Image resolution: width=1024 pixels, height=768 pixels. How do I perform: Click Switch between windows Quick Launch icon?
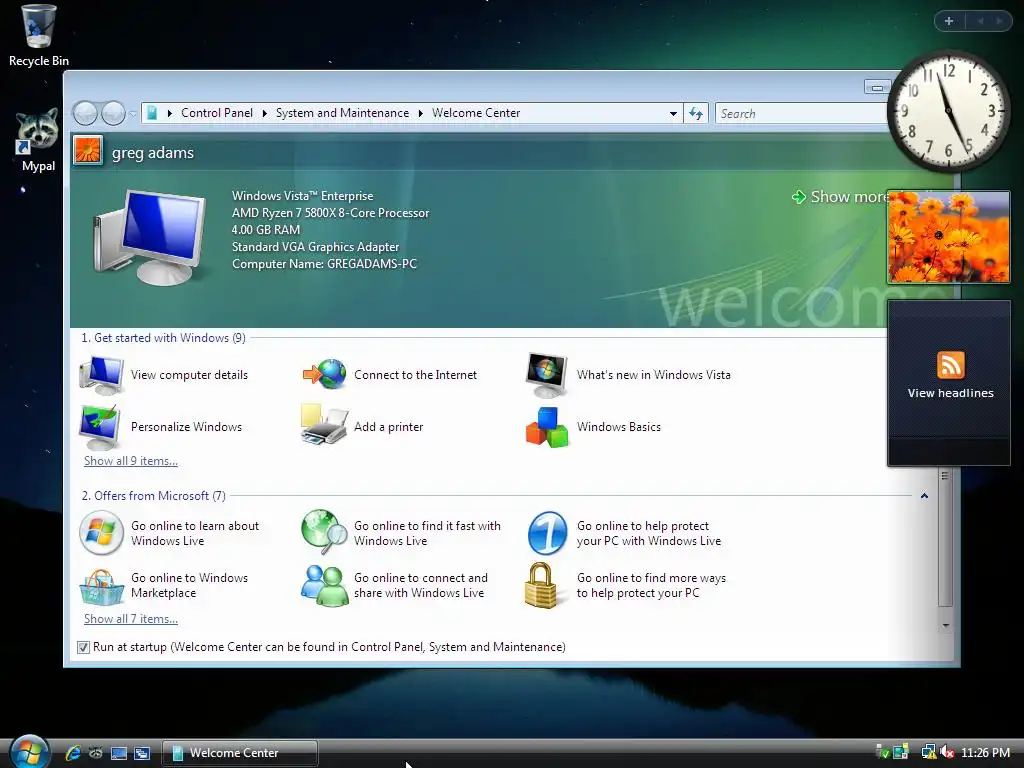(142, 753)
